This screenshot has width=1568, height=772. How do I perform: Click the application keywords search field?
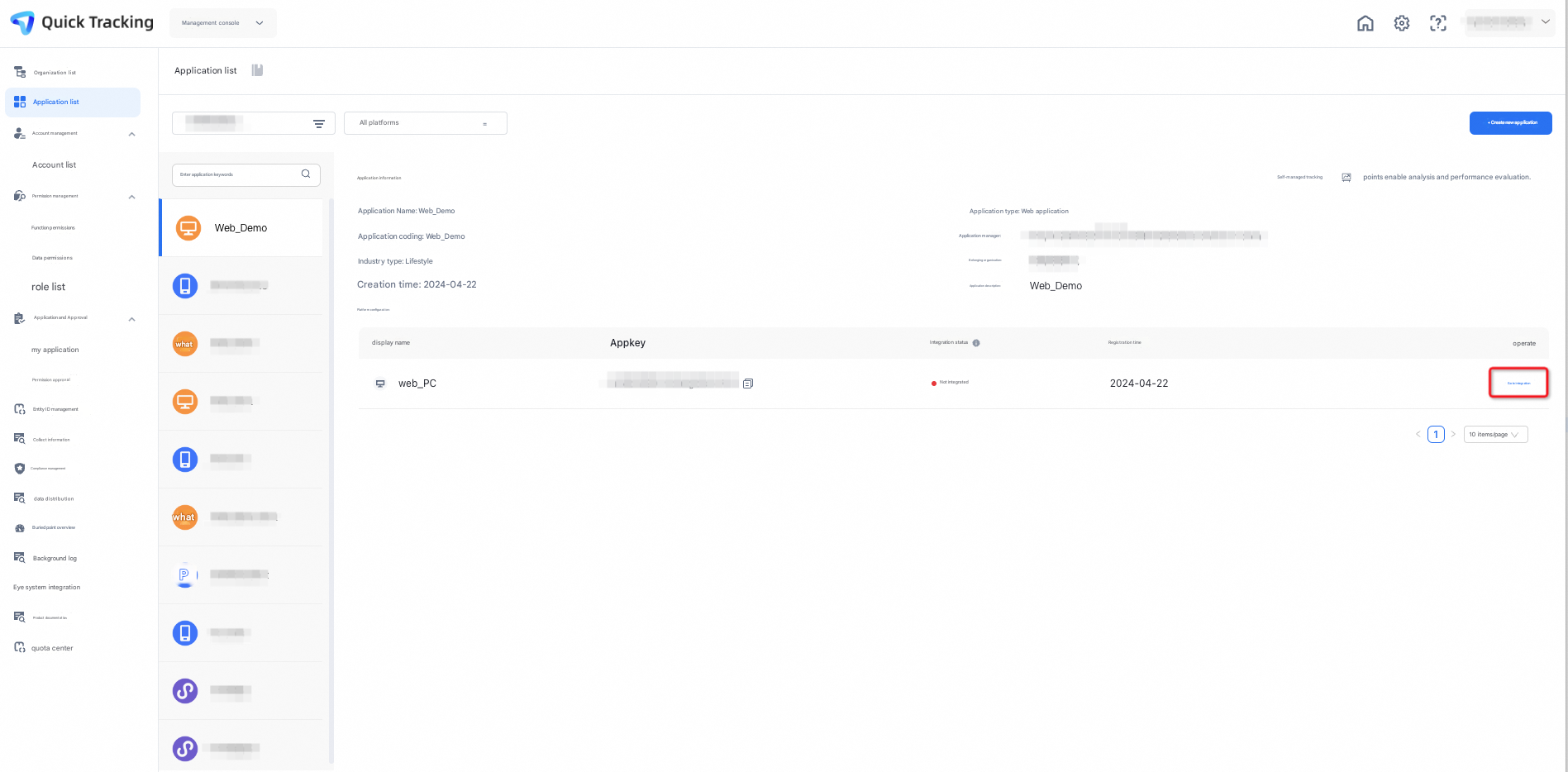246,174
